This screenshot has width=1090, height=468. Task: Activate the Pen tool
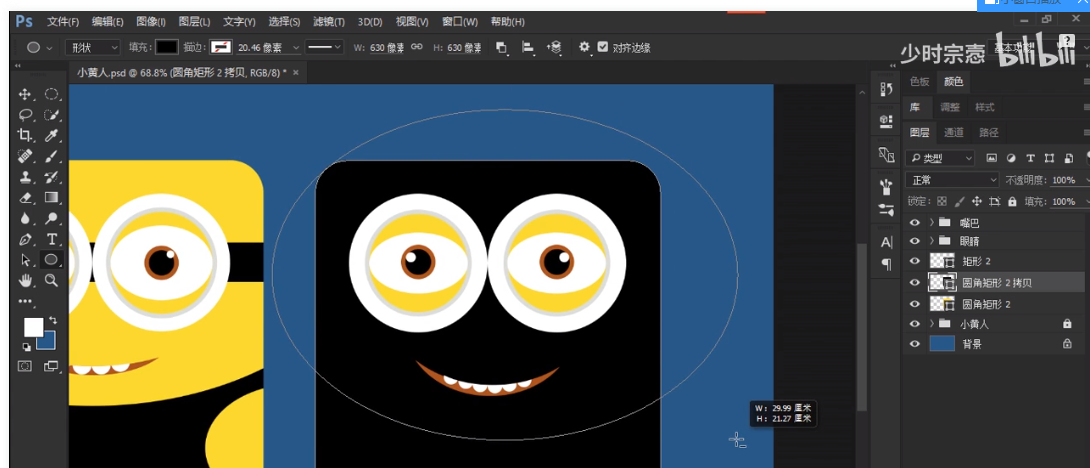coord(26,239)
